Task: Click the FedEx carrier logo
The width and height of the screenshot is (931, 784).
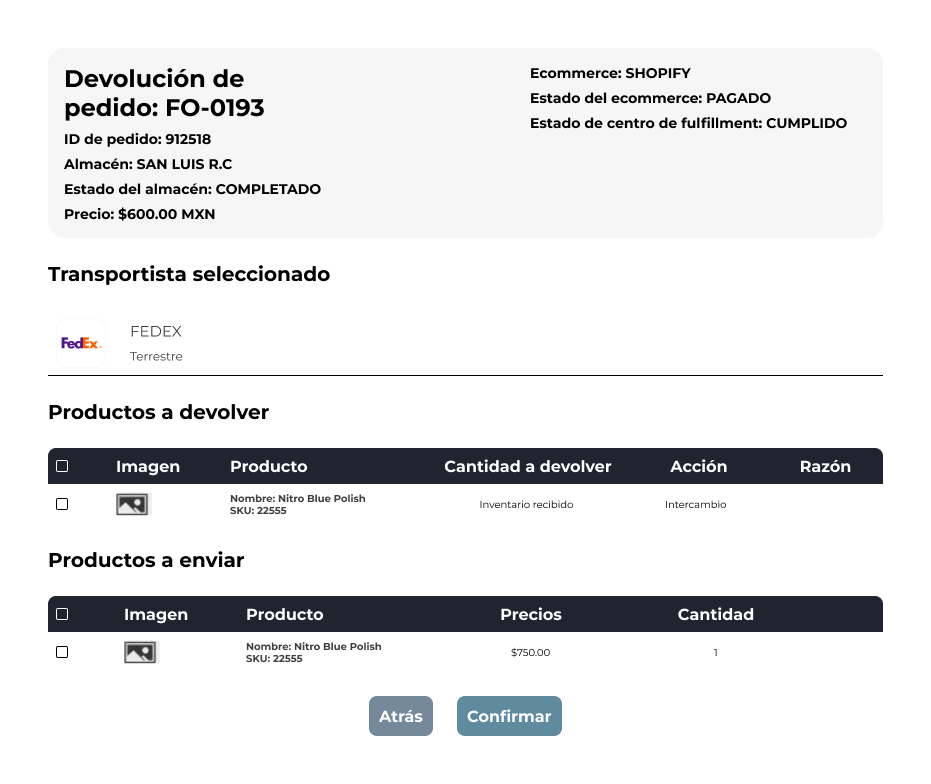Action: click(x=81, y=343)
